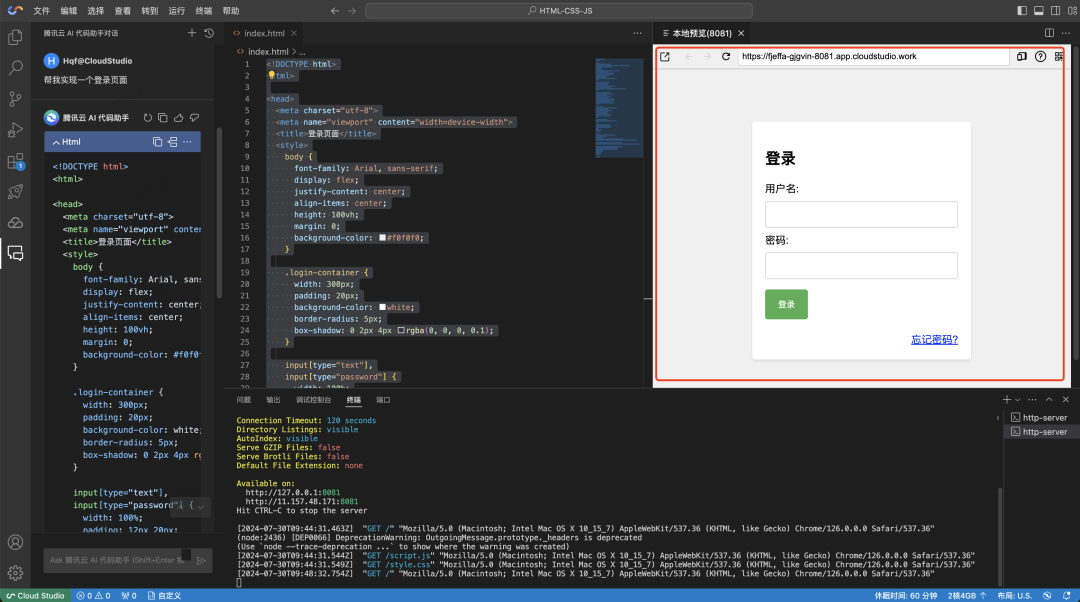The image size is (1080, 602).
Task: Open the chat history clock icon
Action: tap(209, 33)
